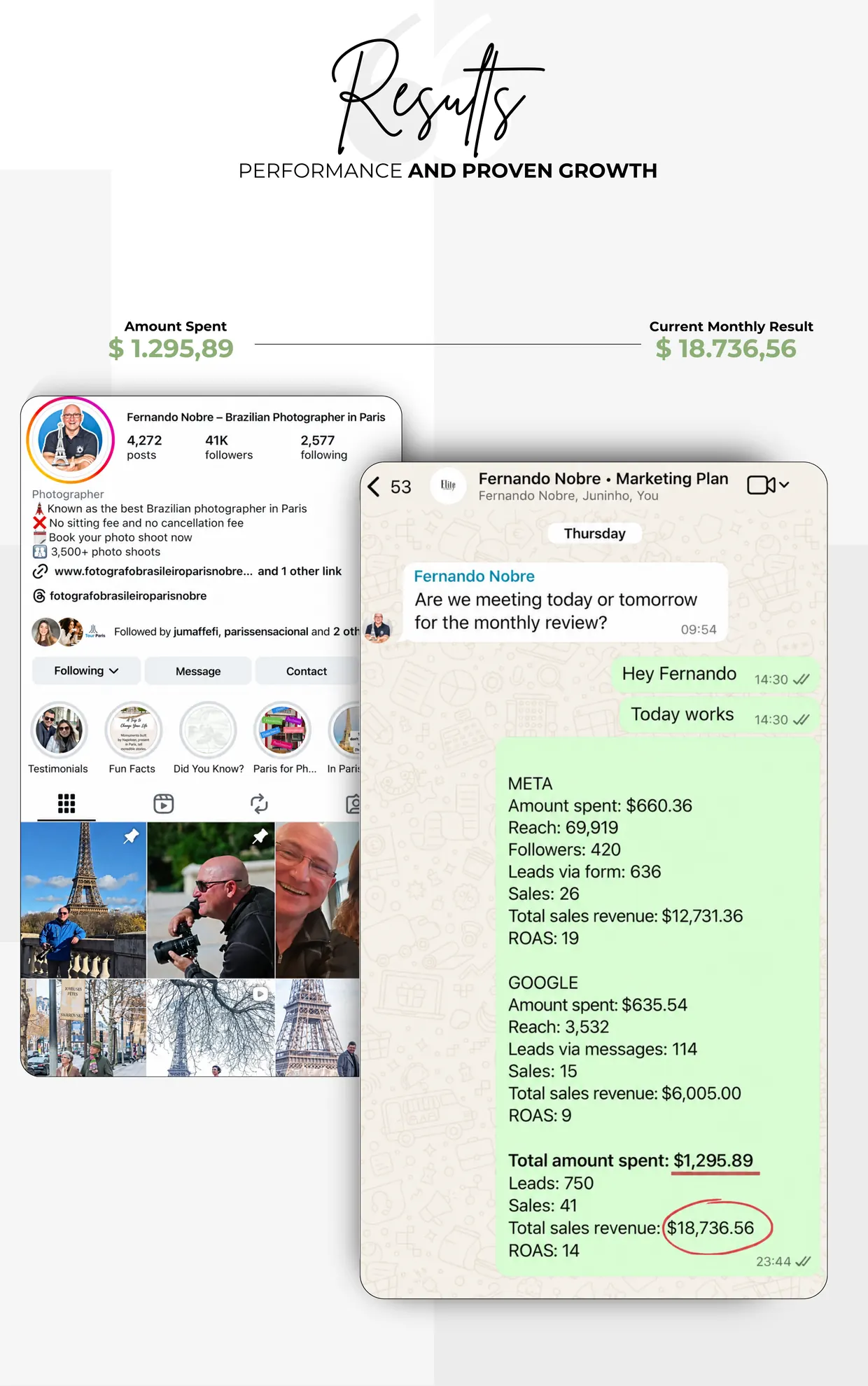
Task: Tap the Contact button on Instagram profile
Action: [307, 671]
